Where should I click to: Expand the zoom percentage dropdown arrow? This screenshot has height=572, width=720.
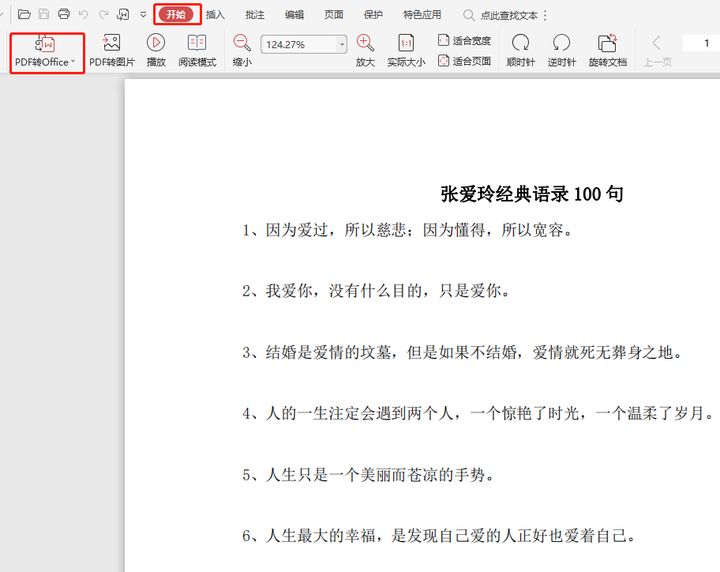point(342,45)
